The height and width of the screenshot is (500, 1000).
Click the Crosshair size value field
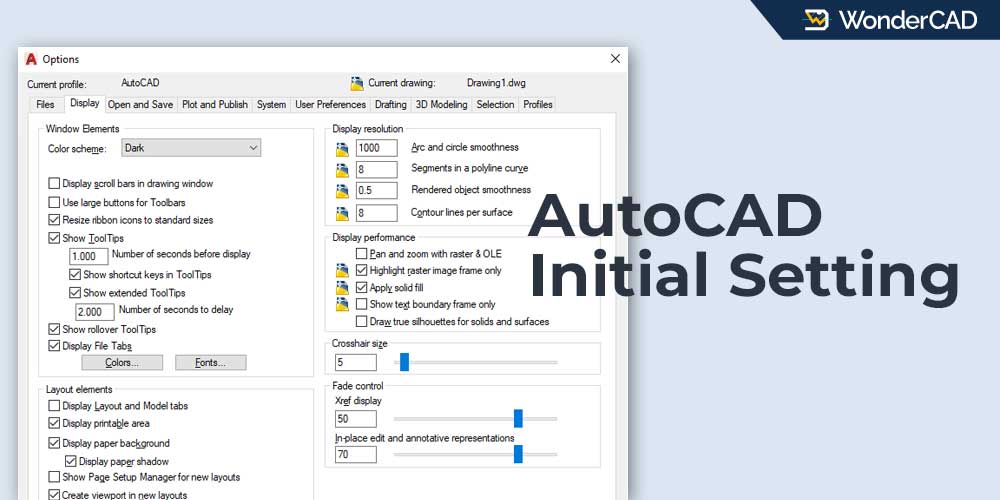(355, 363)
